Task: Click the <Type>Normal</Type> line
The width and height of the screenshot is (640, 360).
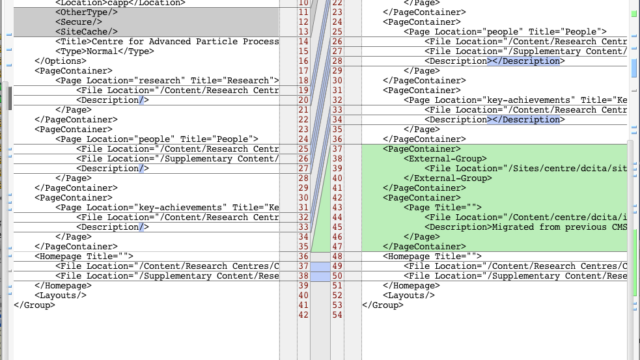Action: pos(105,51)
